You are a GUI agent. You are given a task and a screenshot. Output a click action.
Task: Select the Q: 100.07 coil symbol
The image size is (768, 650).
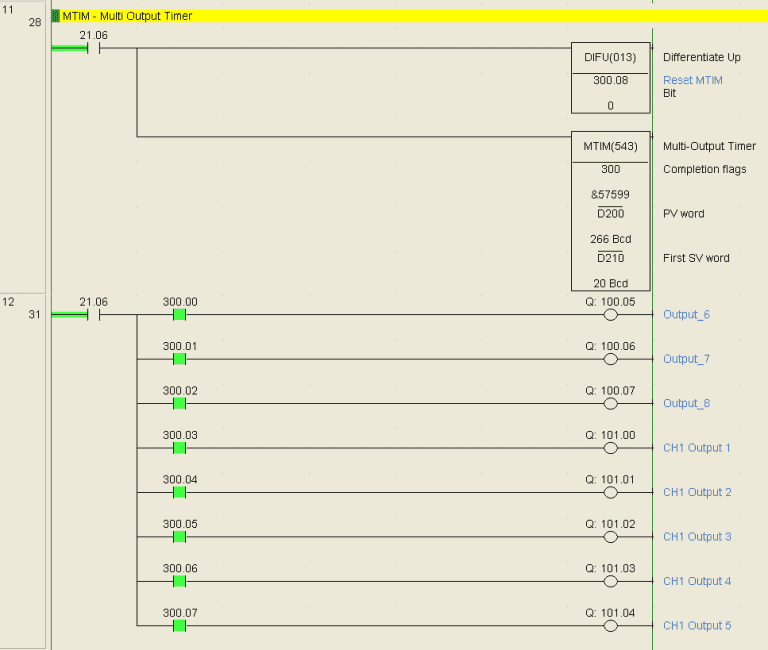[x=610, y=404]
